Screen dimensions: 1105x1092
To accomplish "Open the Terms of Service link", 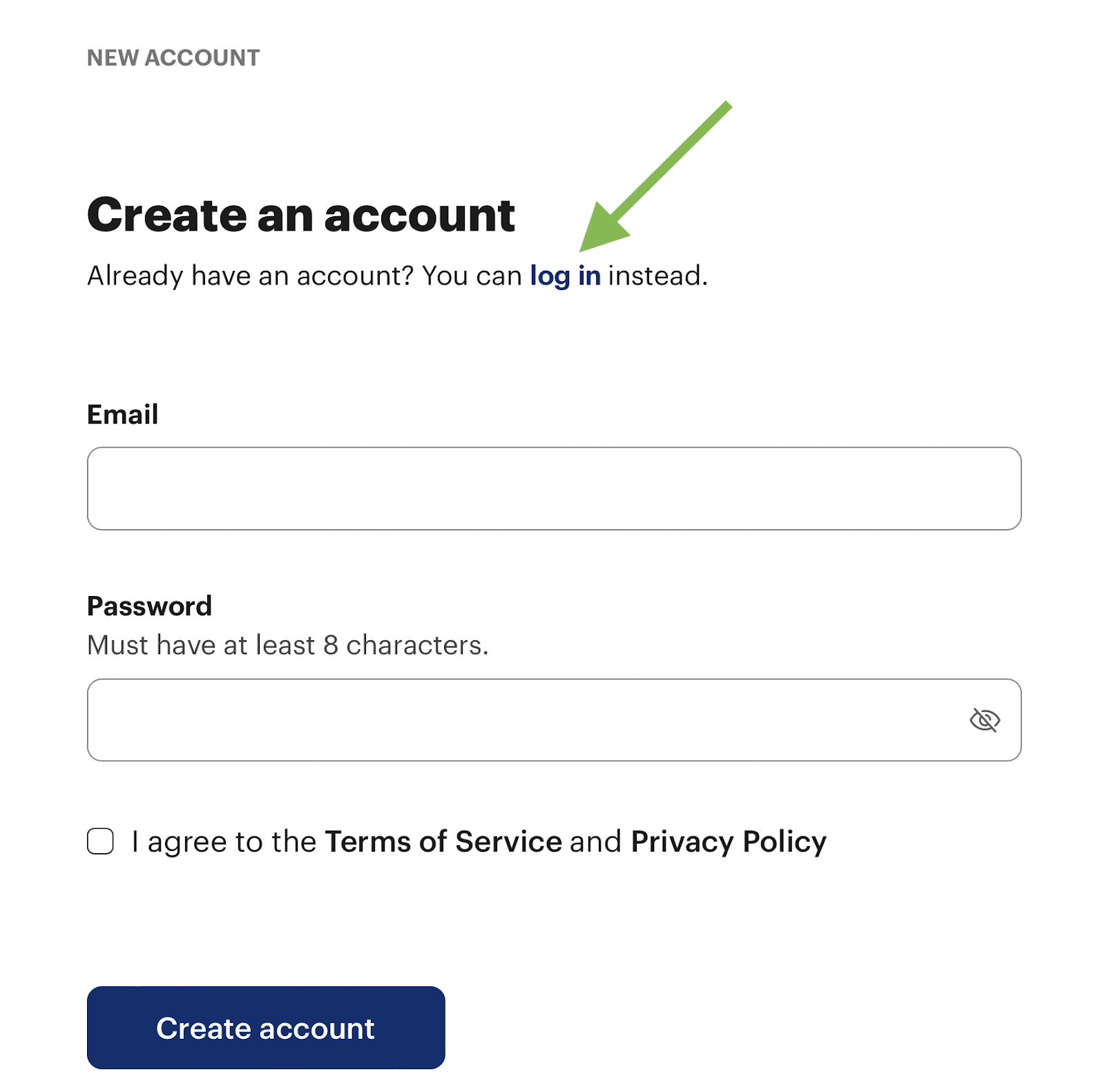I will pyautogui.click(x=443, y=842).
